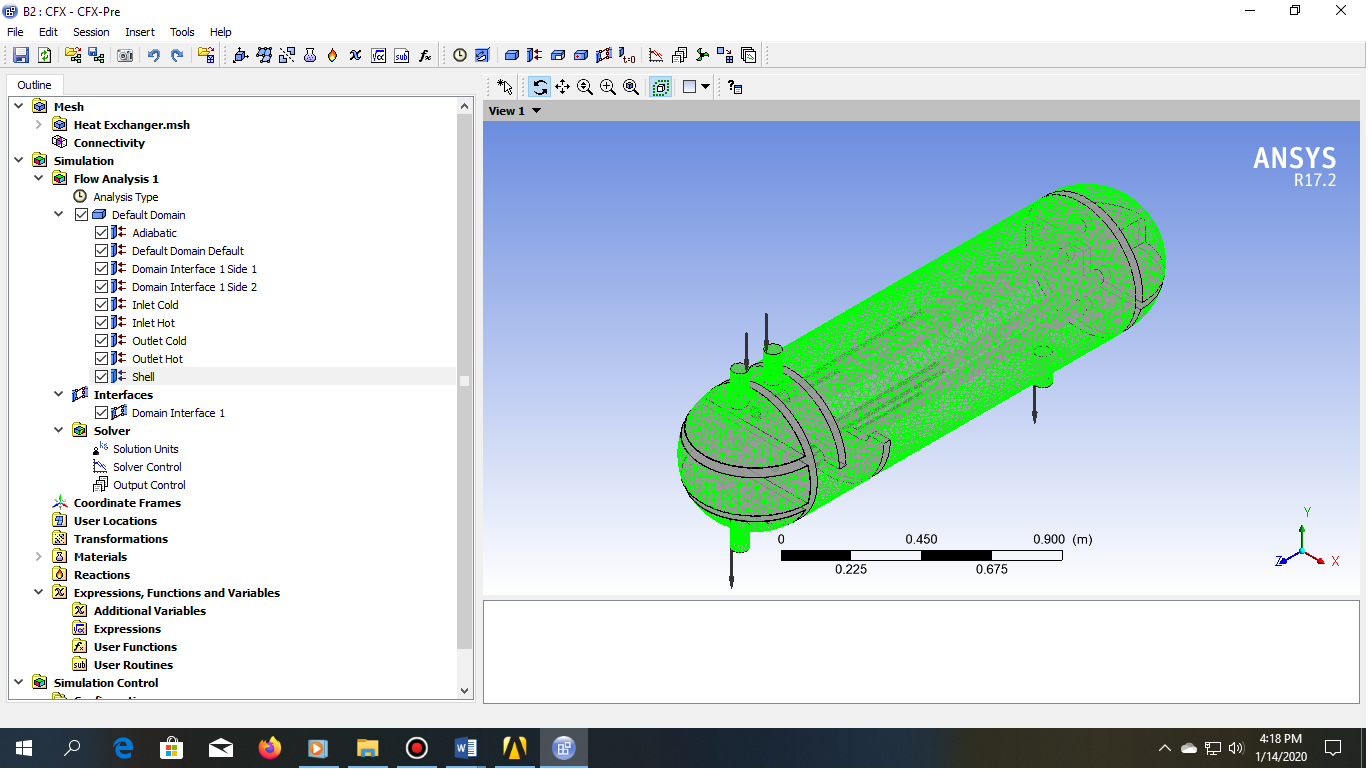Click the camera snapshot icon in the toolbar
The height and width of the screenshot is (769, 1368).
tap(125, 56)
